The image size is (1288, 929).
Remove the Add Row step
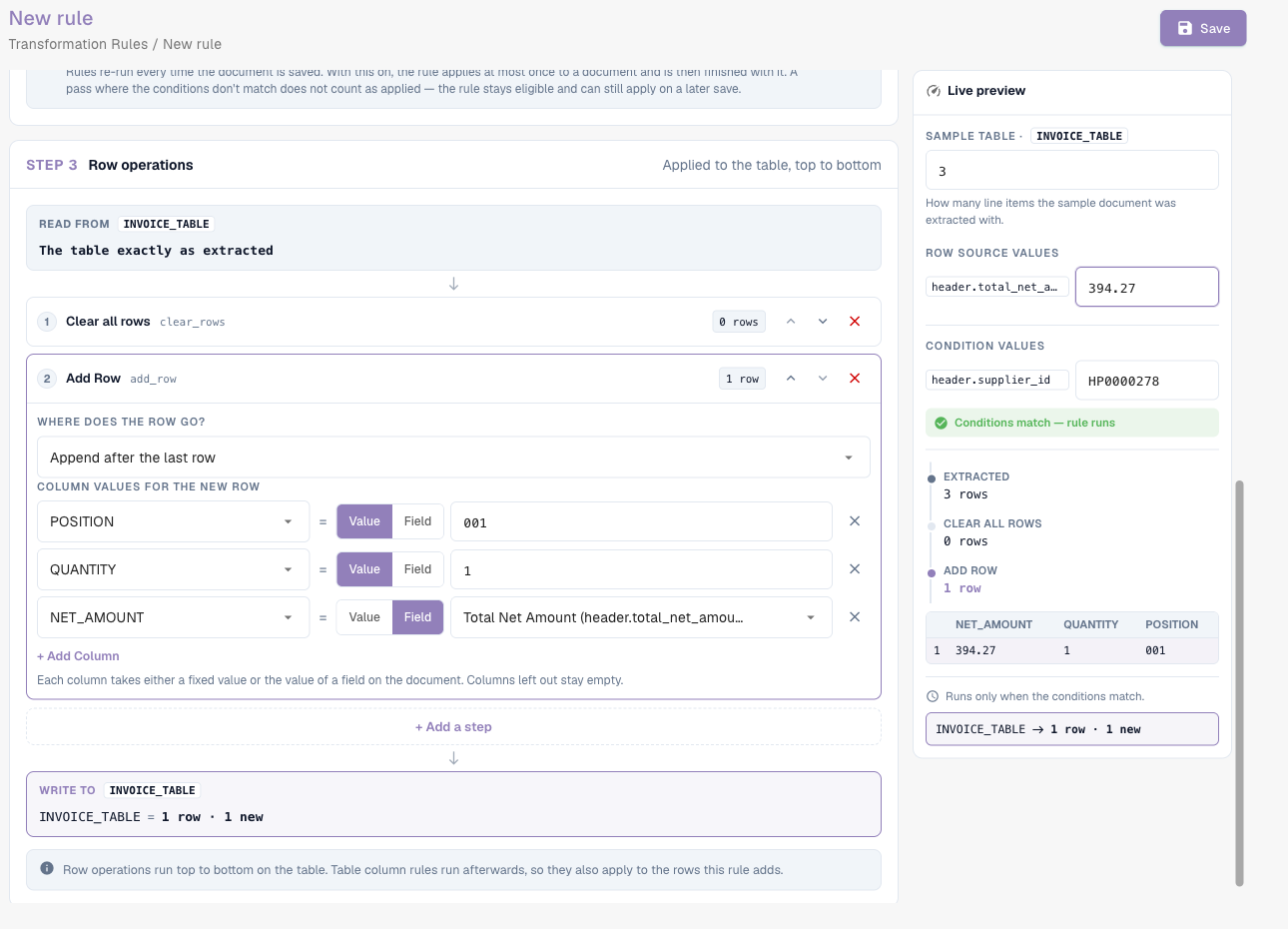click(855, 379)
